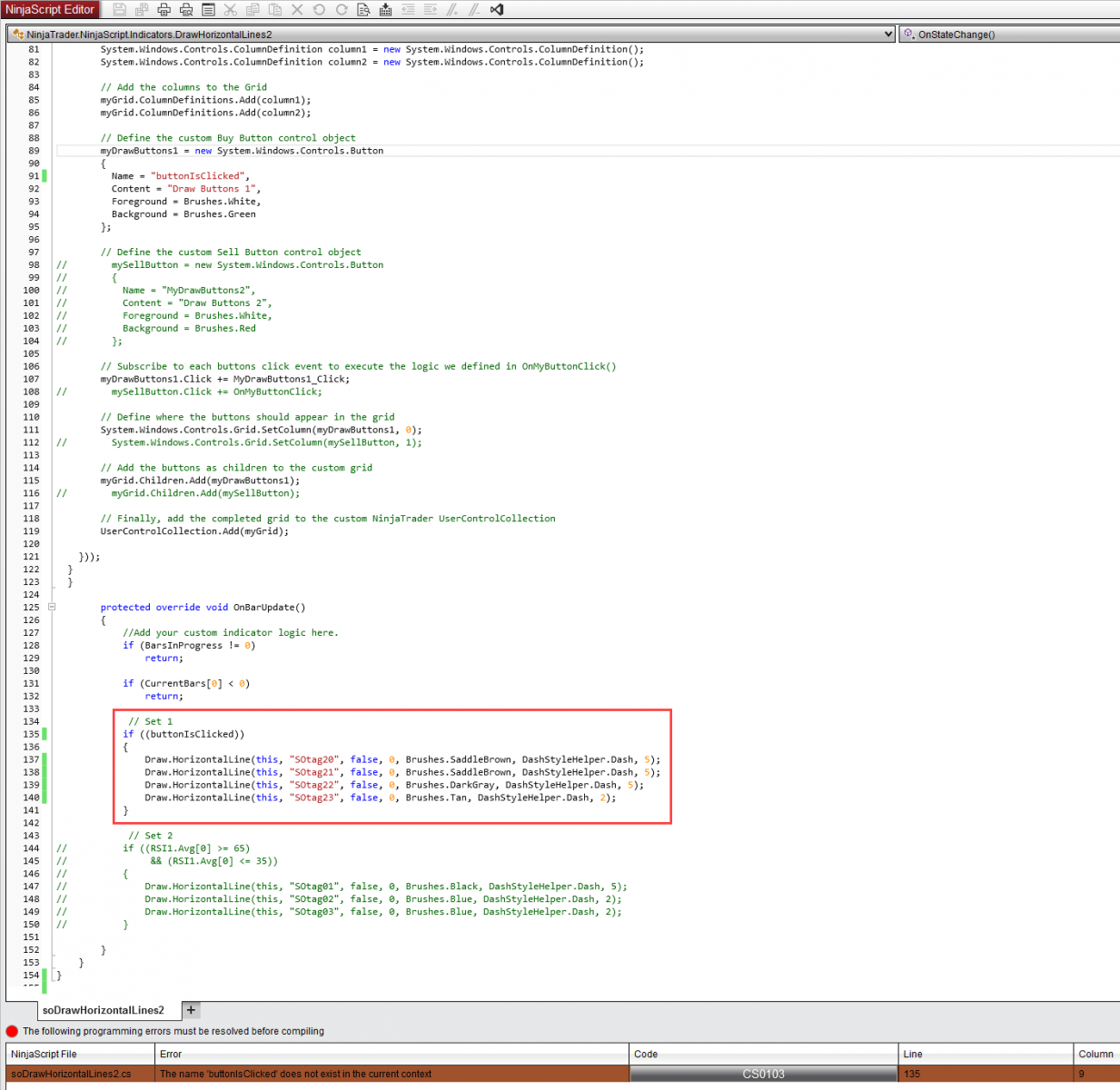Click the error line number 135 cell
This screenshot has height=1090, width=1120.
point(986,1074)
